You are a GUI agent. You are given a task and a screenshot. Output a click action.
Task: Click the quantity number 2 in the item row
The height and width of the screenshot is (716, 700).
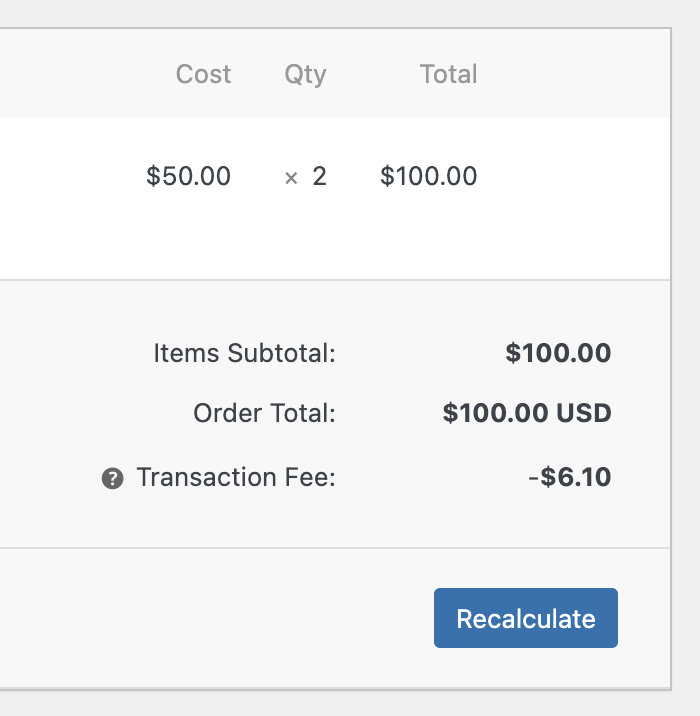tap(320, 177)
